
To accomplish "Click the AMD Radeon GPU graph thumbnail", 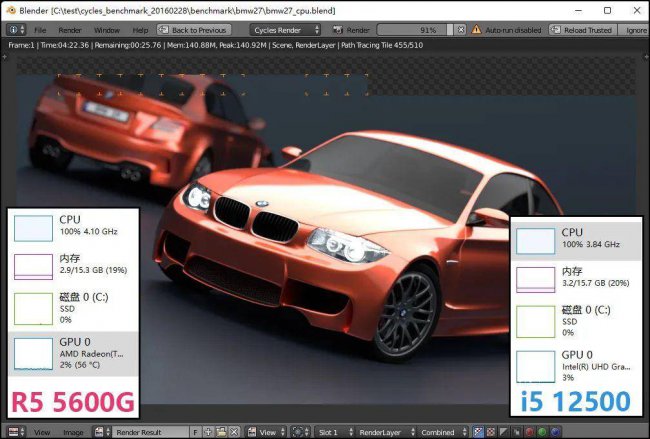I will 34,354.
